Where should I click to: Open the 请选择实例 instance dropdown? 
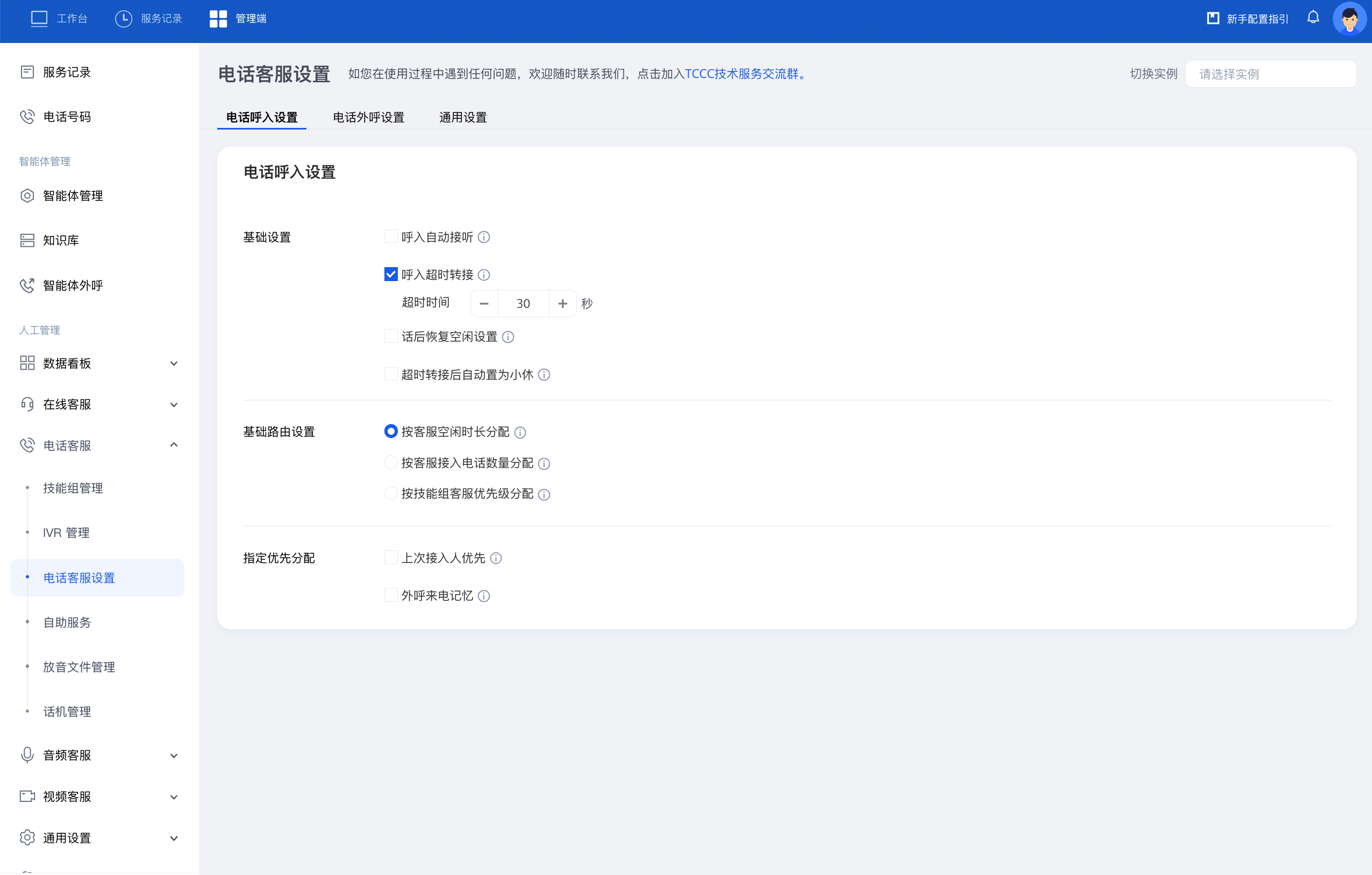point(1270,74)
